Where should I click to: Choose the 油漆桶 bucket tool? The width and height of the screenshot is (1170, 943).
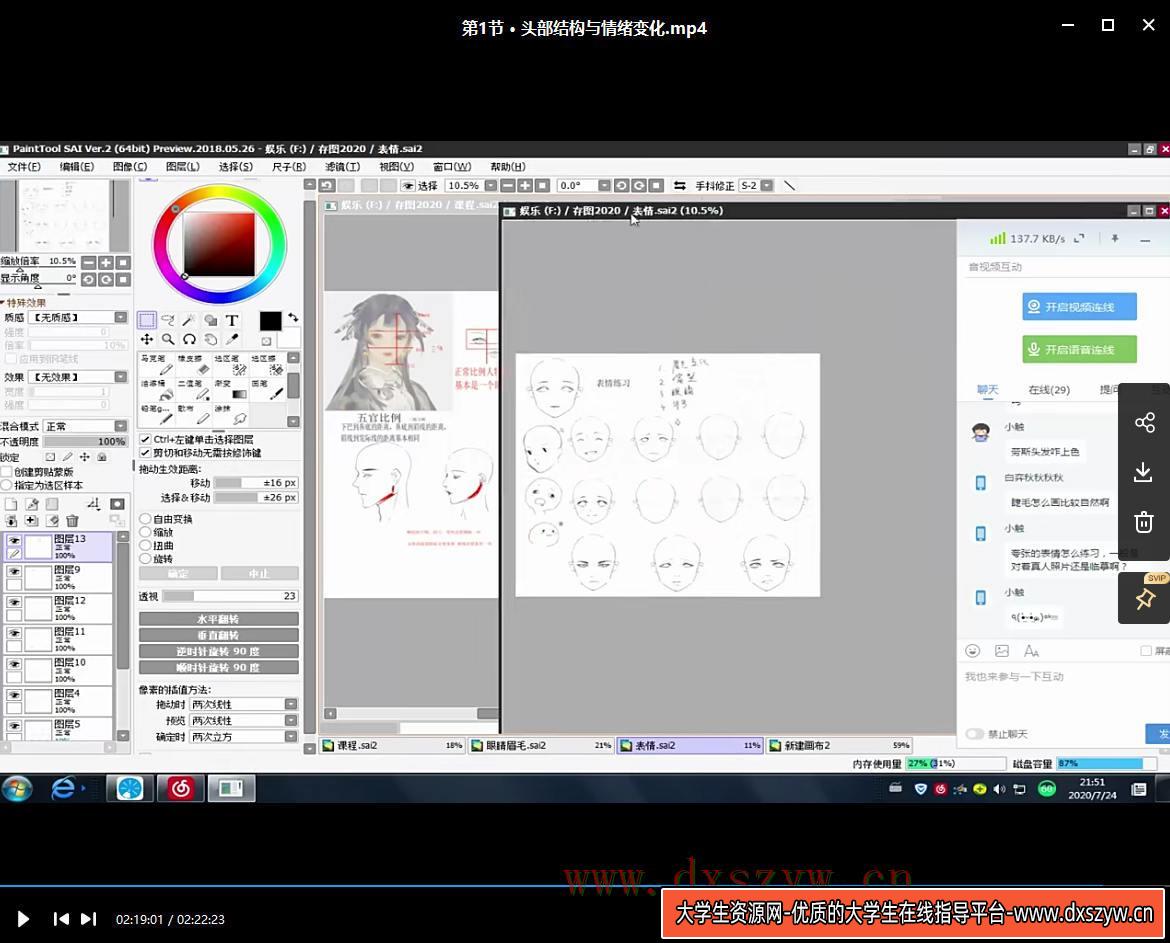coord(156,389)
